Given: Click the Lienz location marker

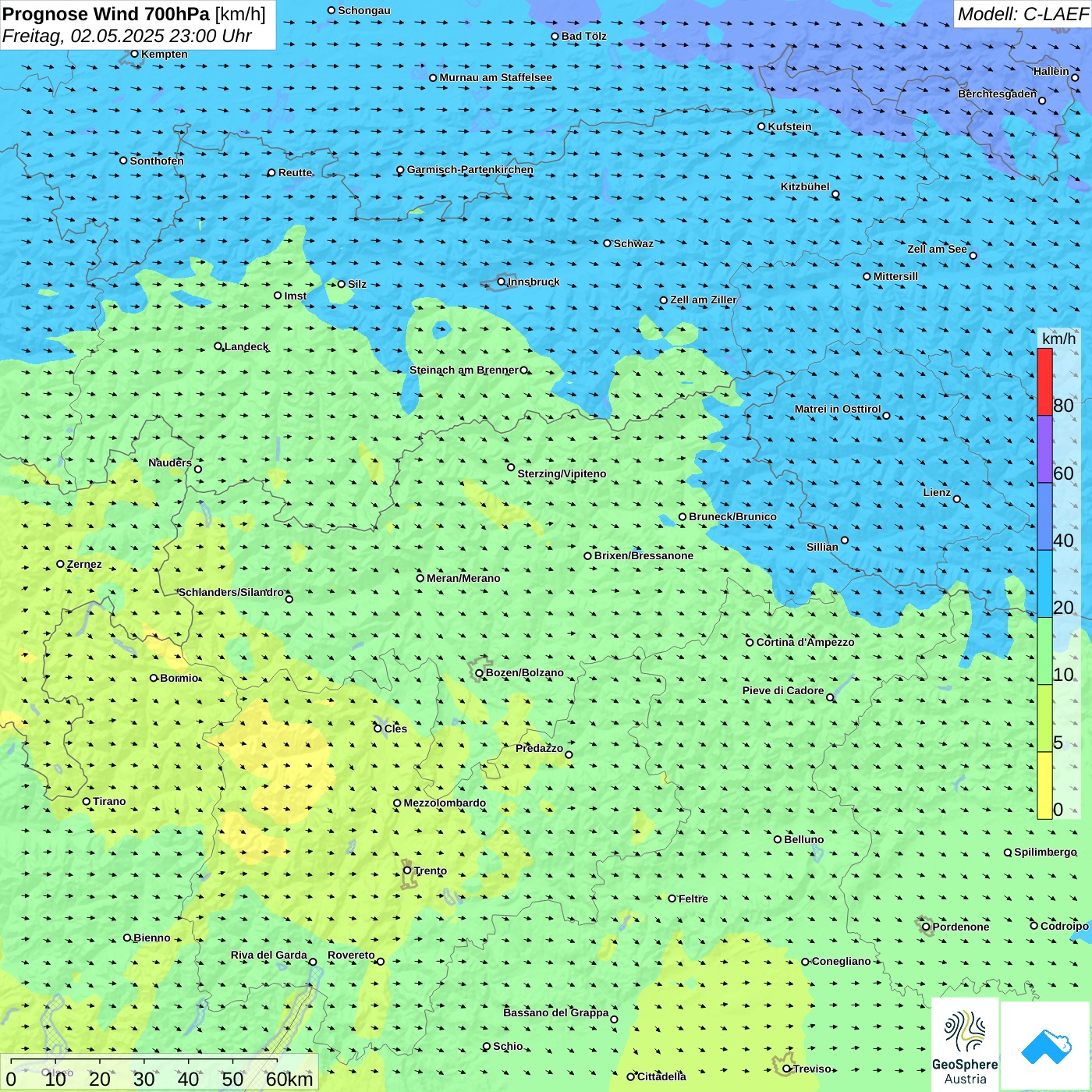Looking at the screenshot, I should [957, 499].
